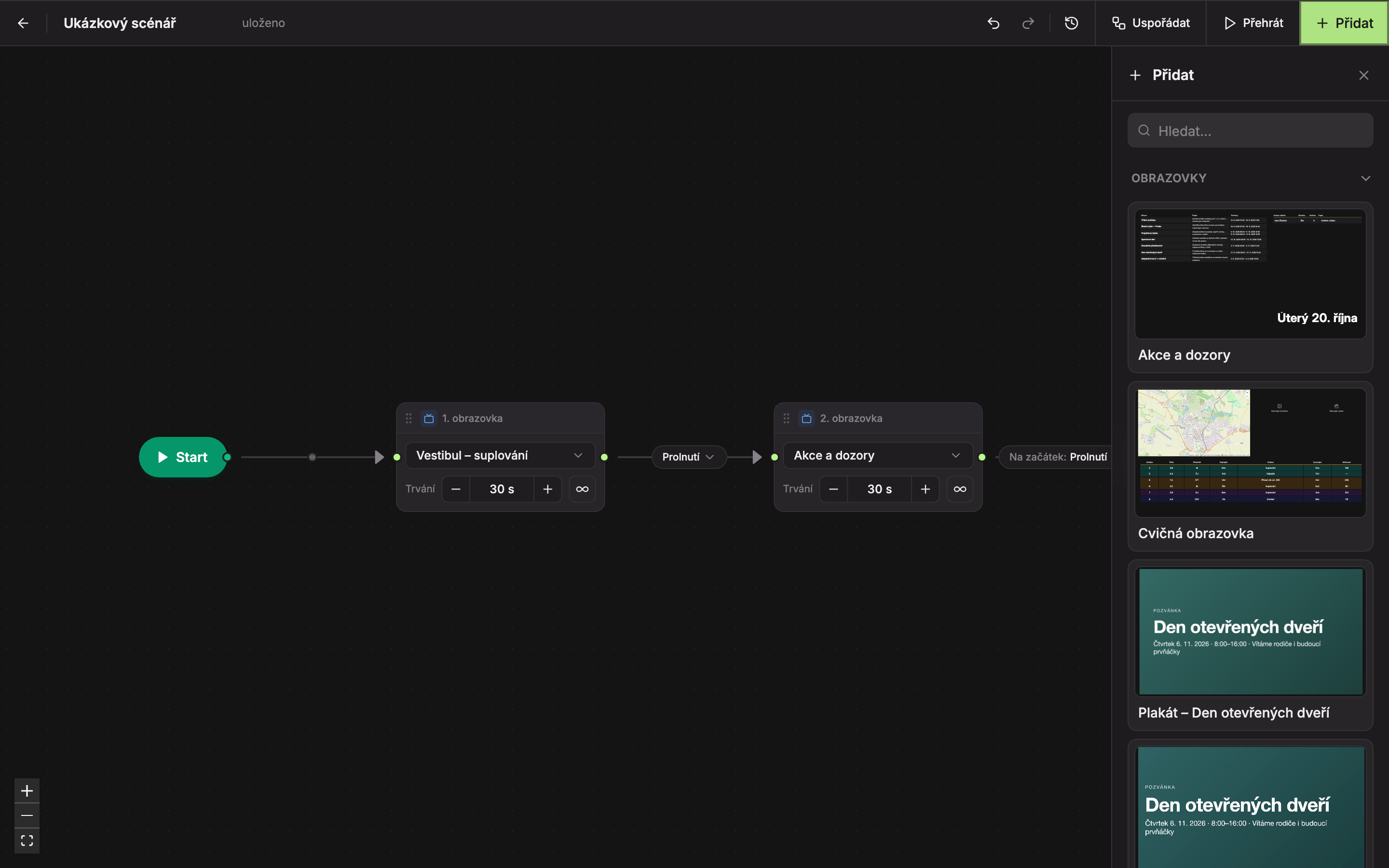The width and height of the screenshot is (1389, 868).
Task: Click midpoint dot on Start connection line
Action: tap(312, 457)
